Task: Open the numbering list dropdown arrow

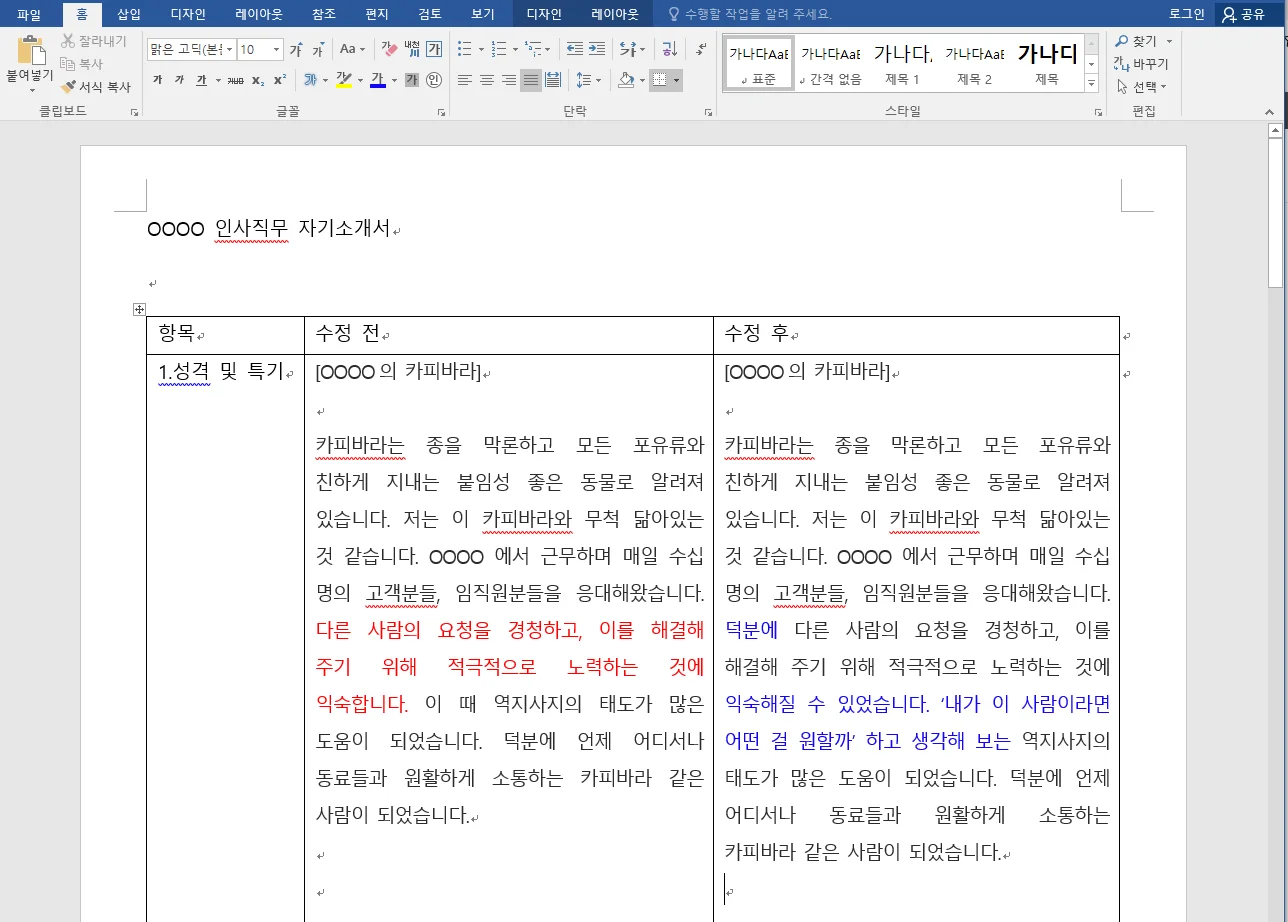Action: [515, 49]
